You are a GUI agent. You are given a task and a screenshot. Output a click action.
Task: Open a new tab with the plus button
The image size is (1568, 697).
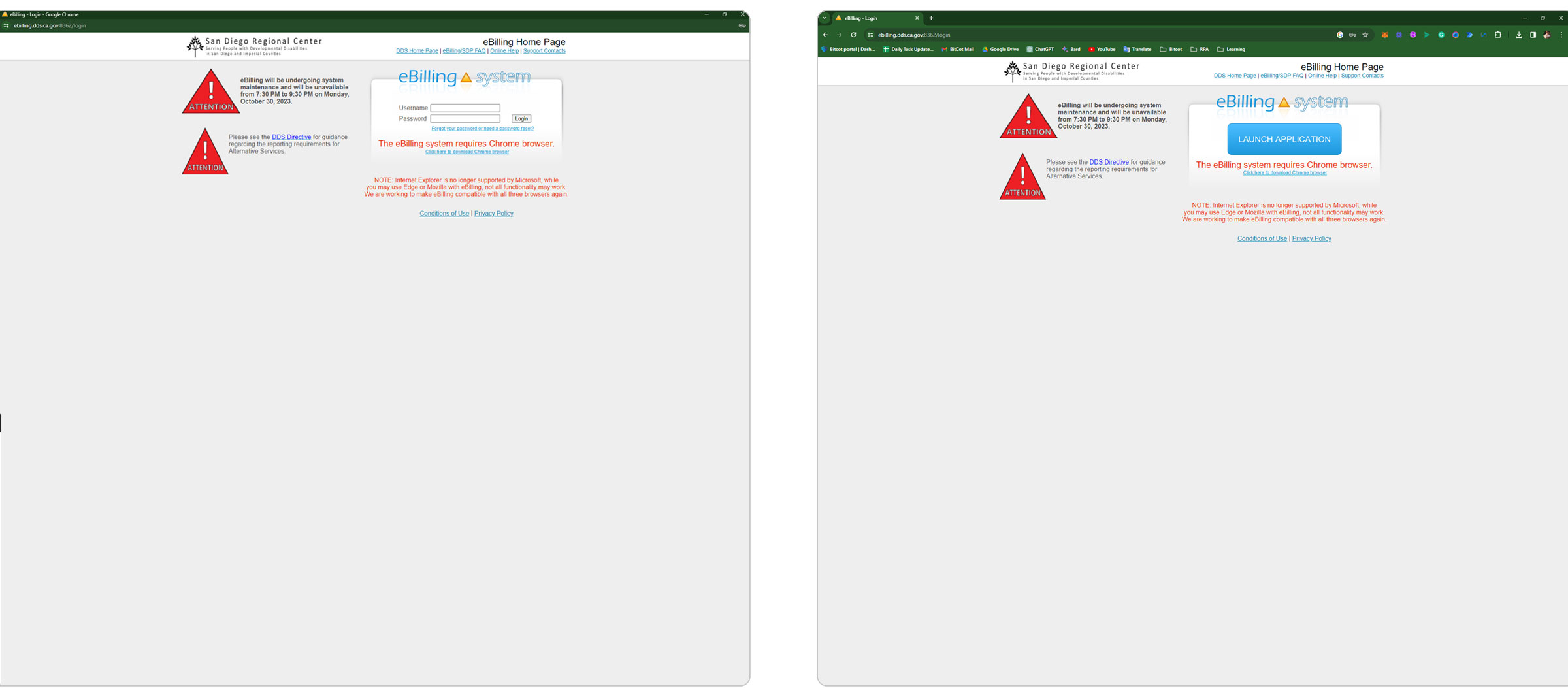coord(932,18)
